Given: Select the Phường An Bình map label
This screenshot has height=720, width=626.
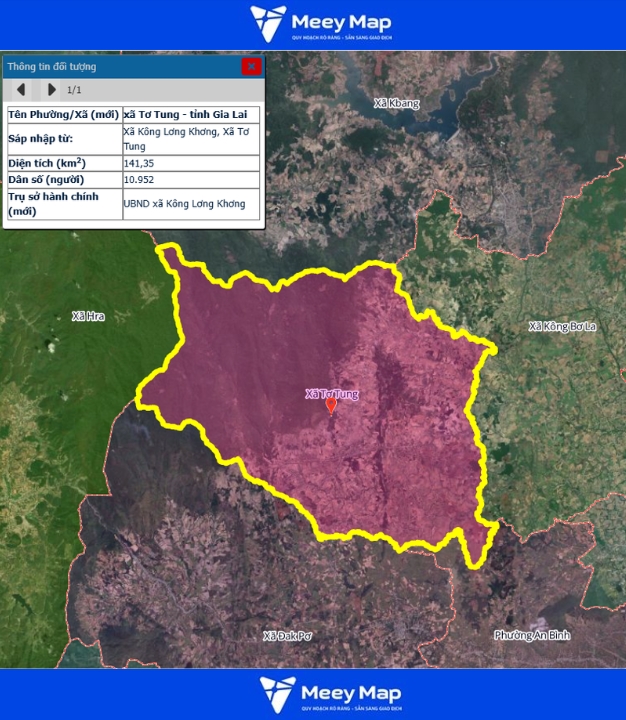Looking at the screenshot, I should pos(531,635).
